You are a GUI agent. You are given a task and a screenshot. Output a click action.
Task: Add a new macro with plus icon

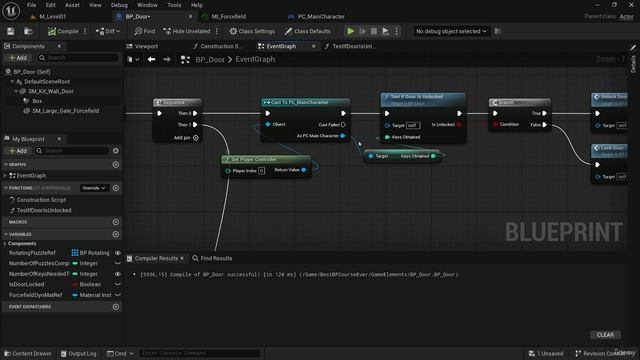116,222
